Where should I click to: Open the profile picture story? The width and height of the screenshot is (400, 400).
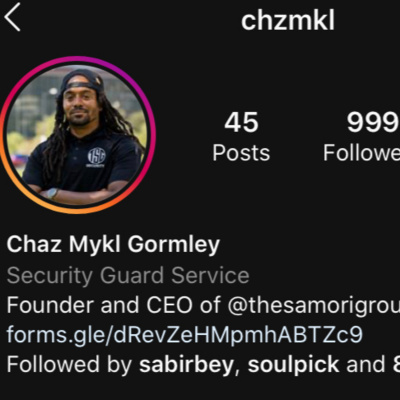77,135
